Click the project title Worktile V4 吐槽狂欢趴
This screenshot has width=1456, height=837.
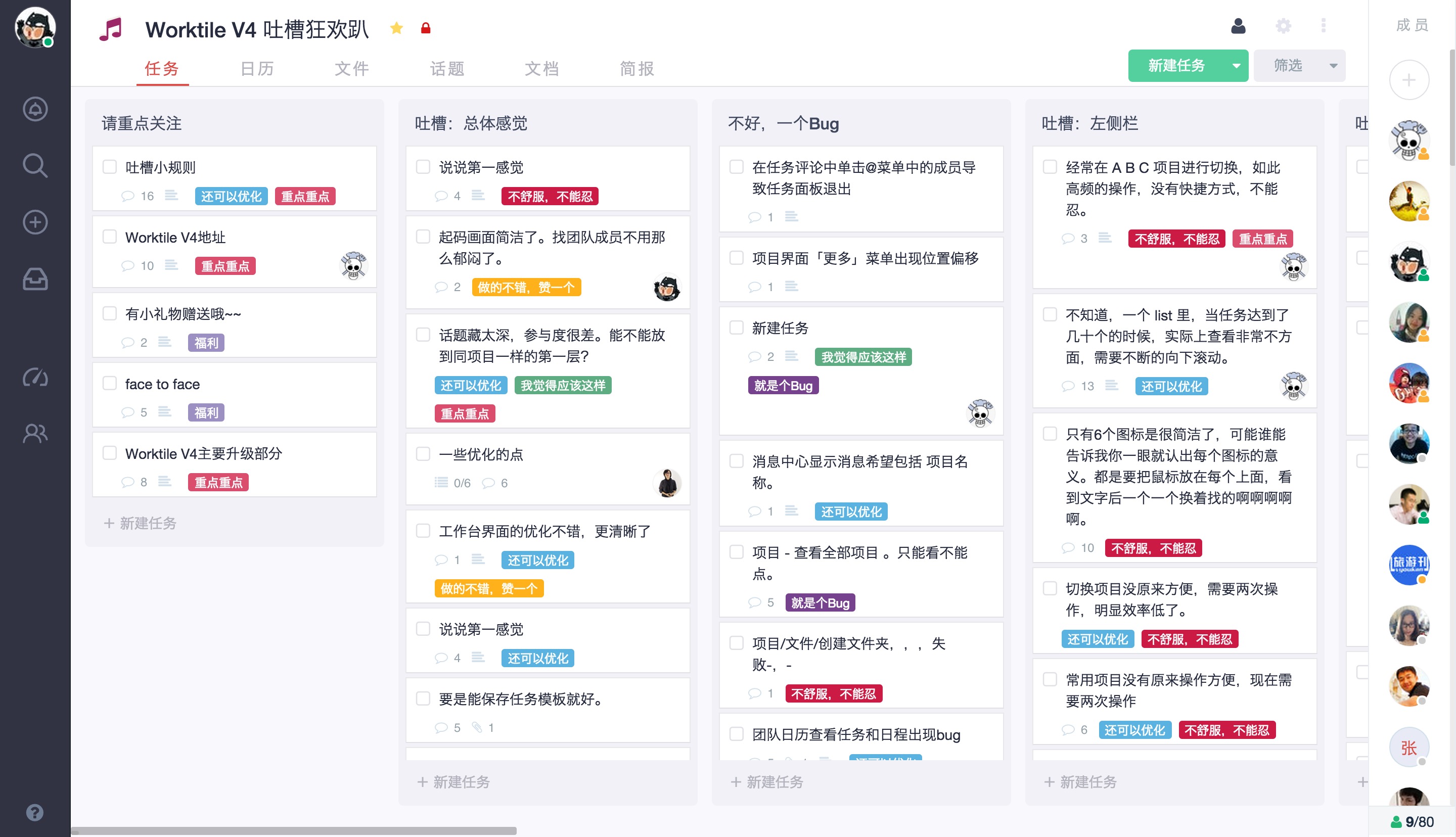[257, 29]
